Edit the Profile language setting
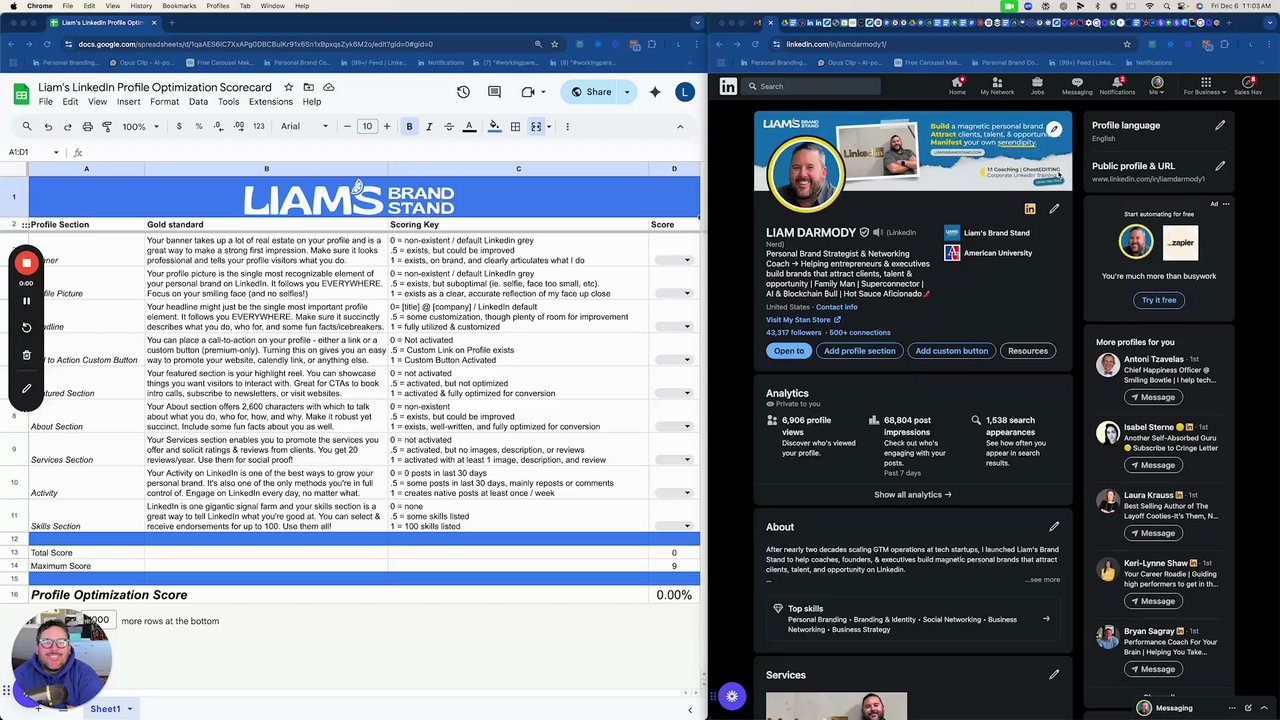The width and height of the screenshot is (1280, 720). (1220, 125)
